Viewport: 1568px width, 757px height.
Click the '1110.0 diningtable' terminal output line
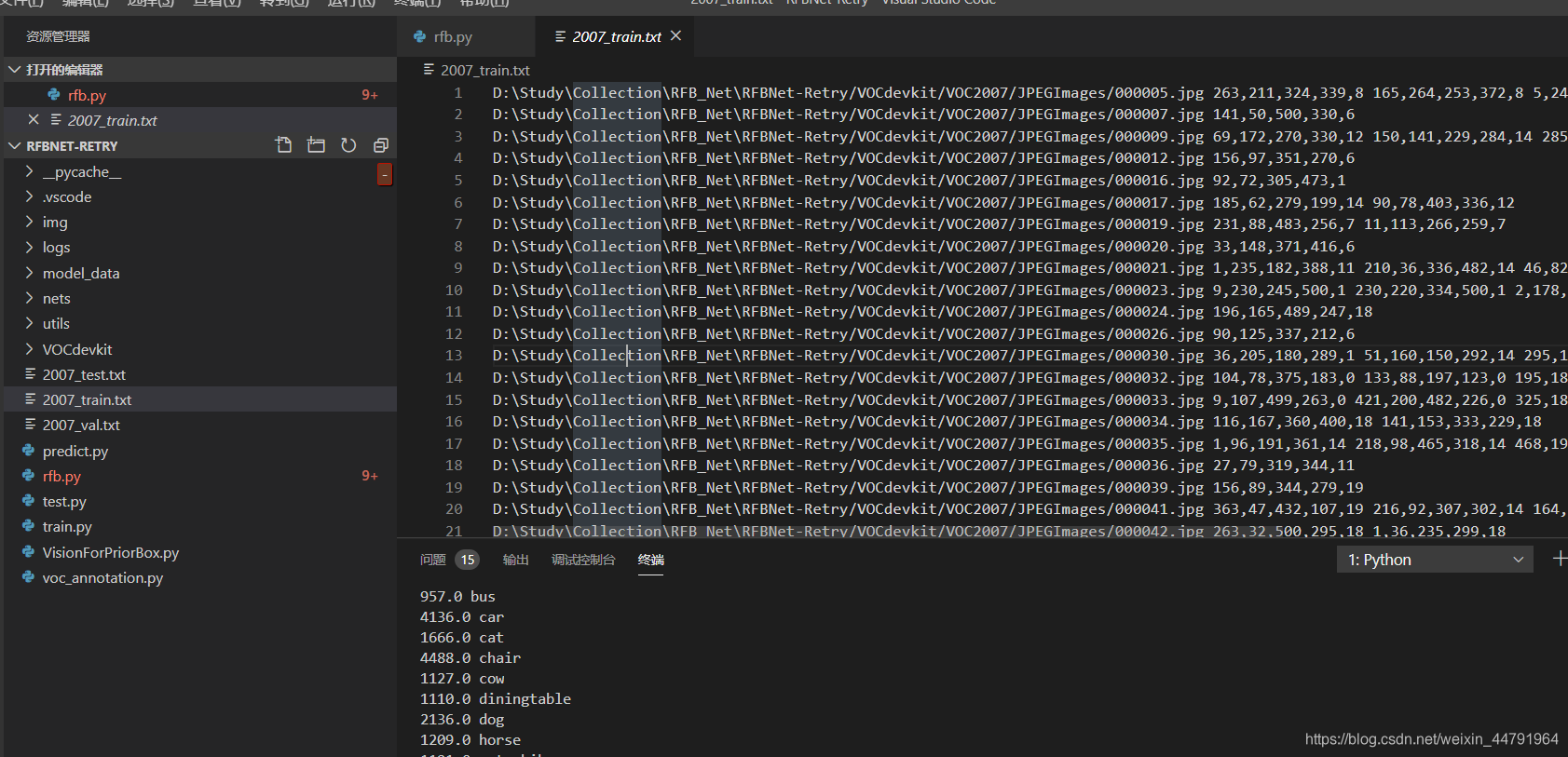click(496, 699)
